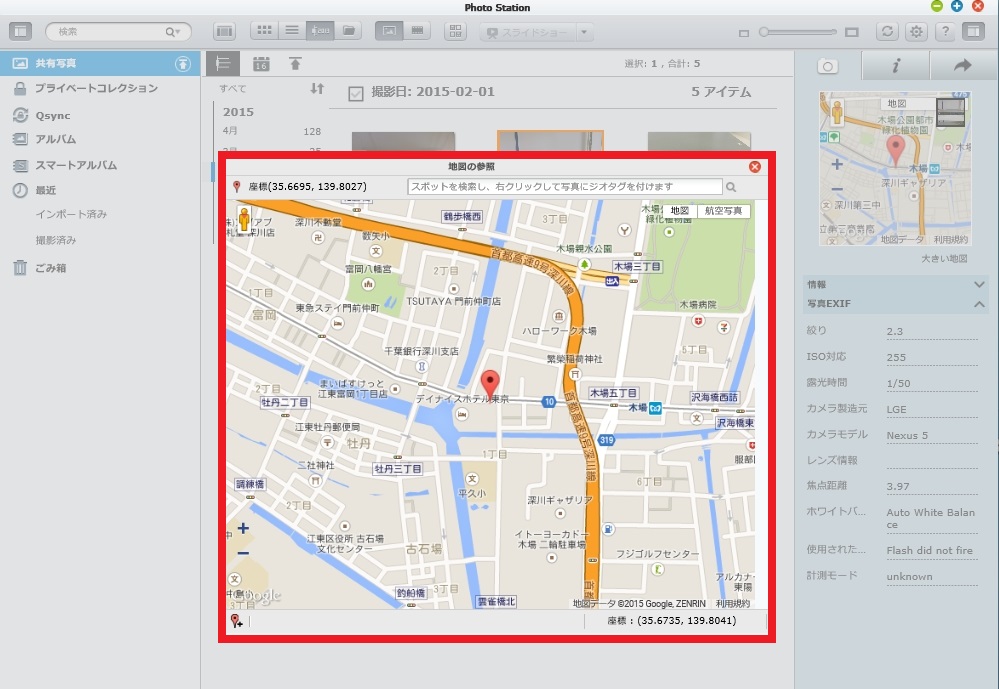The image size is (999, 689).
Task: Toggle the left sidebar panel icon
Action: coord(20,31)
